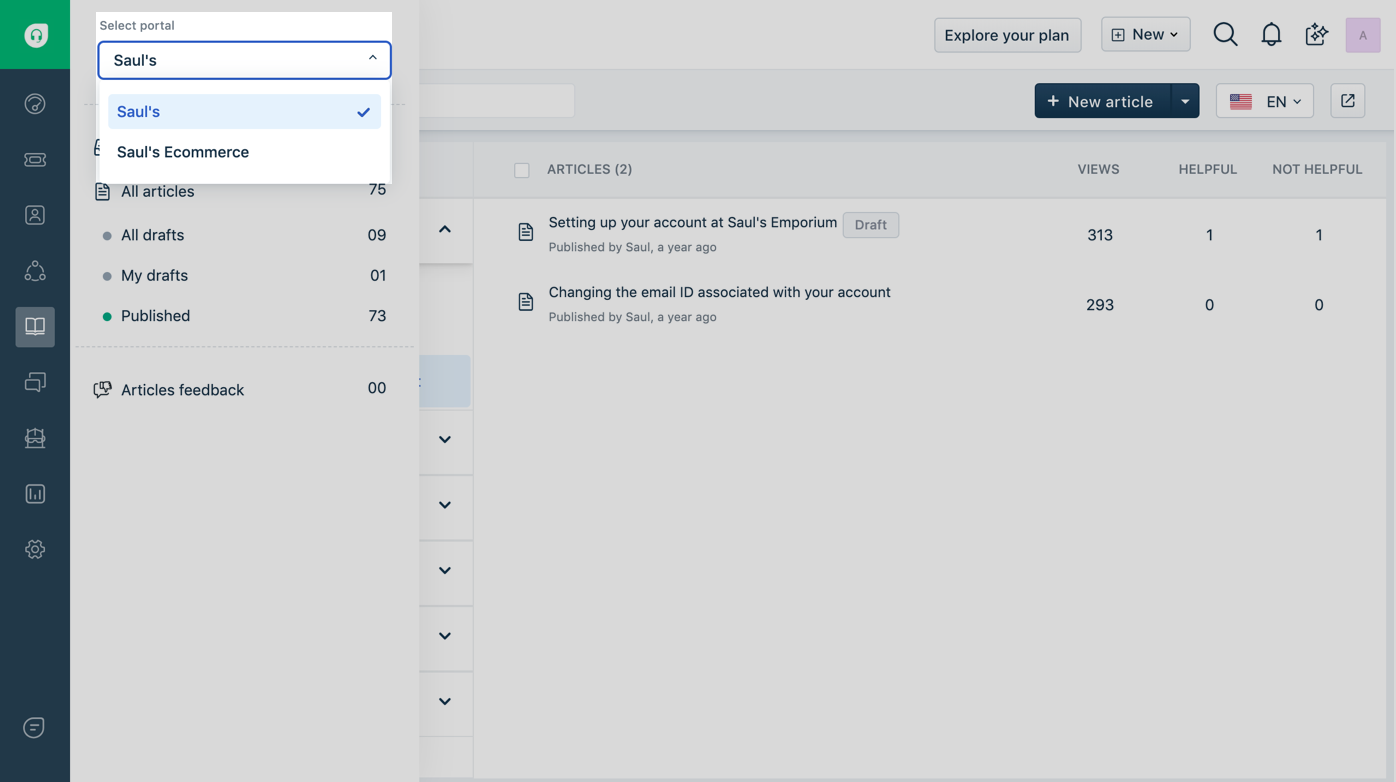Select Saul's Ecommerce in the portal list
1396x782 pixels.
[183, 152]
